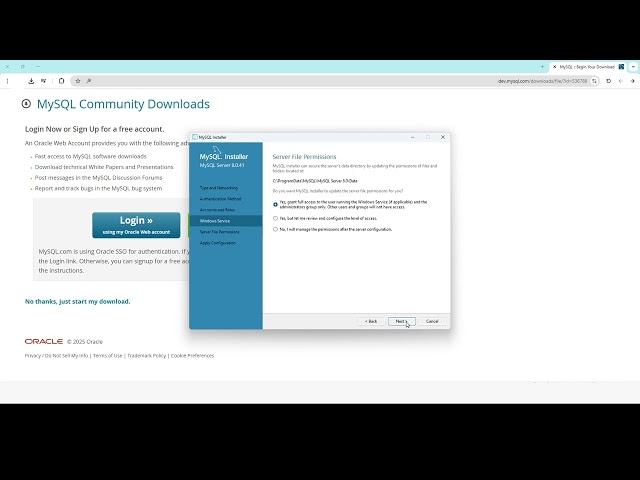Minimize the MySQL Installer window
Image resolution: width=640 pixels, height=480 pixels.
click(413, 137)
